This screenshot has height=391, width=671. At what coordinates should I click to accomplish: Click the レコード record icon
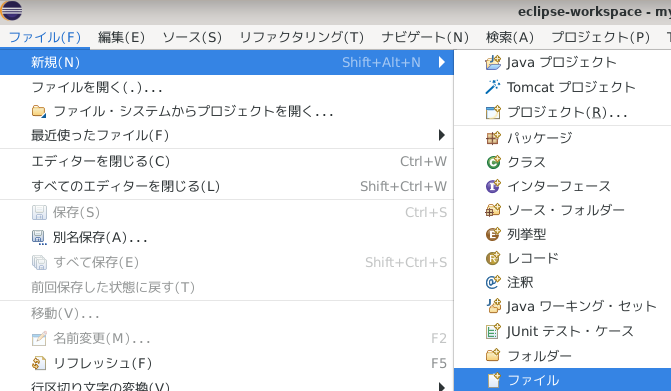tap(493, 258)
